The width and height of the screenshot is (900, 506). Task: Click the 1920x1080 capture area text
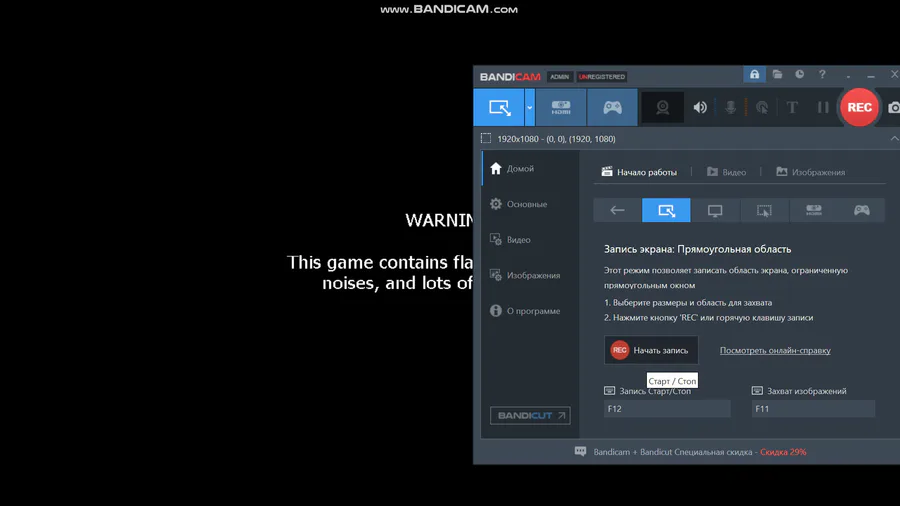(556, 139)
